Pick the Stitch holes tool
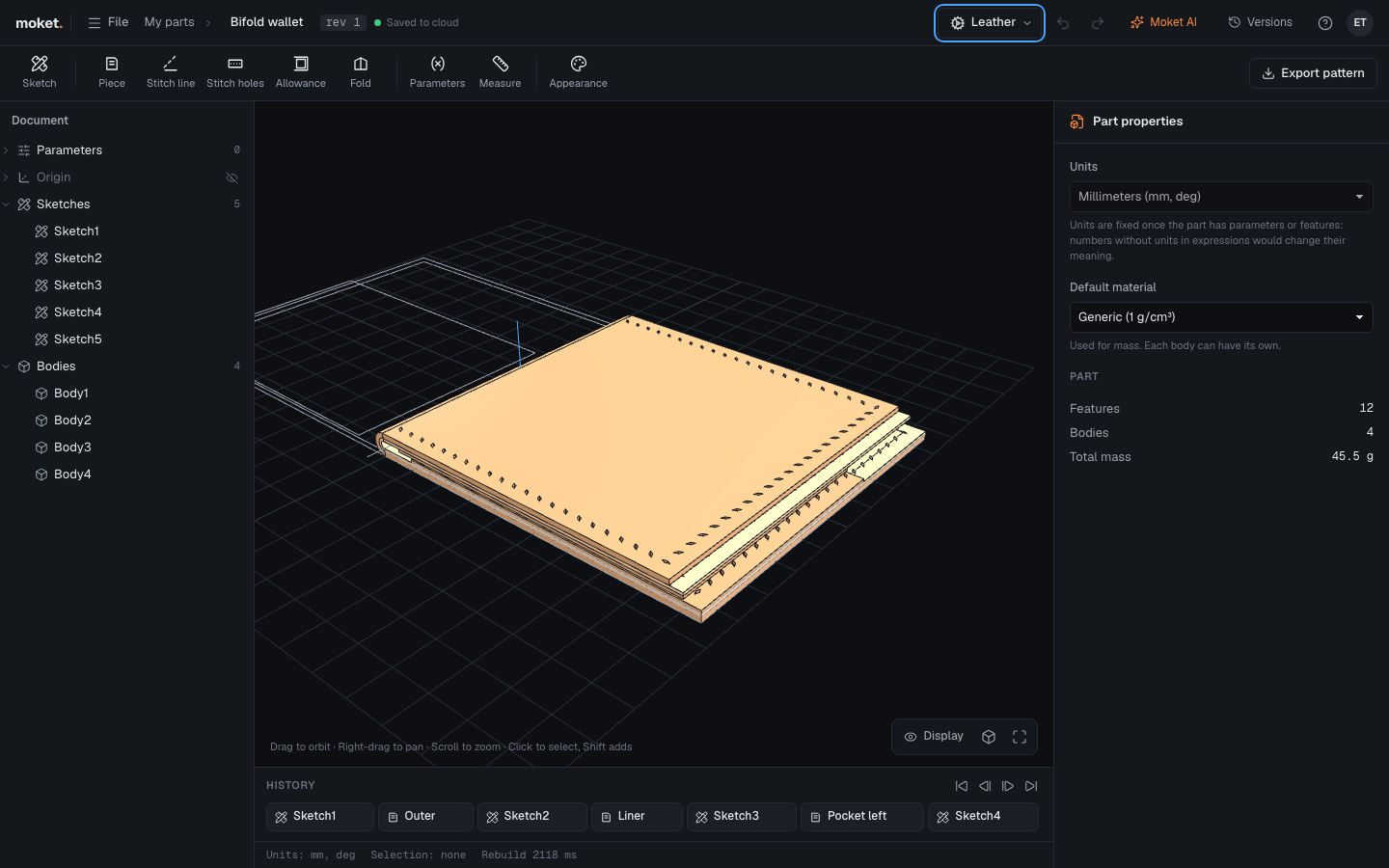1389x868 pixels. (x=235, y=72)
